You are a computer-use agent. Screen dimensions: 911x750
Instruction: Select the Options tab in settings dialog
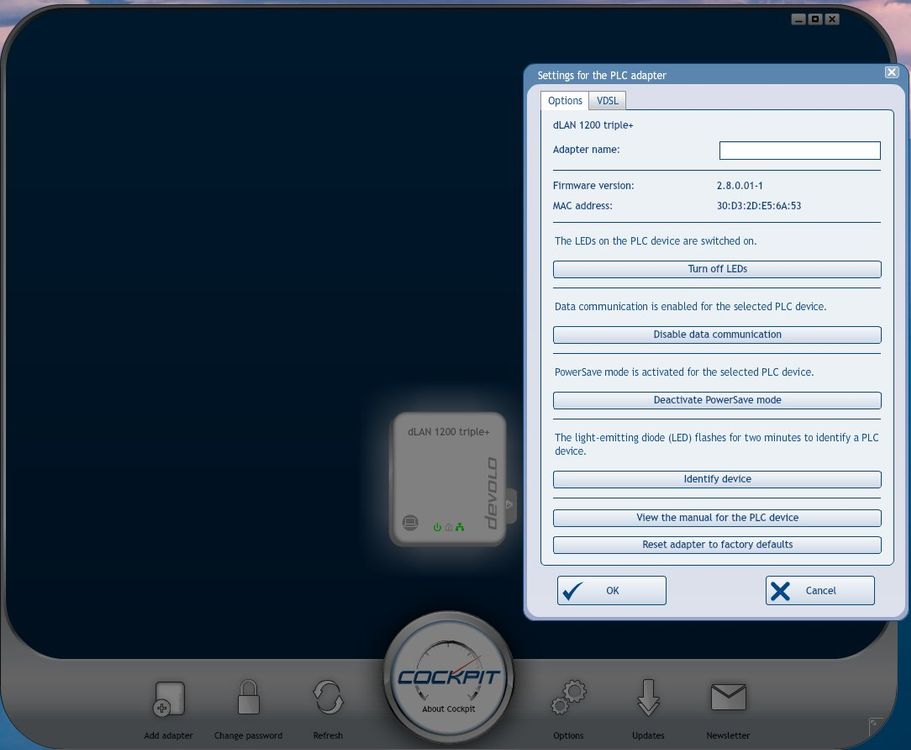[x=565, y=101]
